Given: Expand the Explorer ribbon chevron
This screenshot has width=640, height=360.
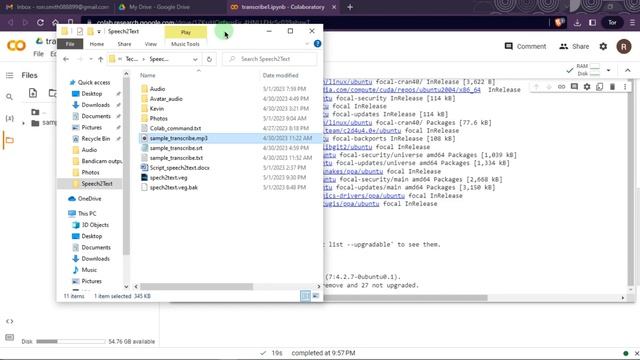Looking at the screenshot, I should [x=307, y=44].
